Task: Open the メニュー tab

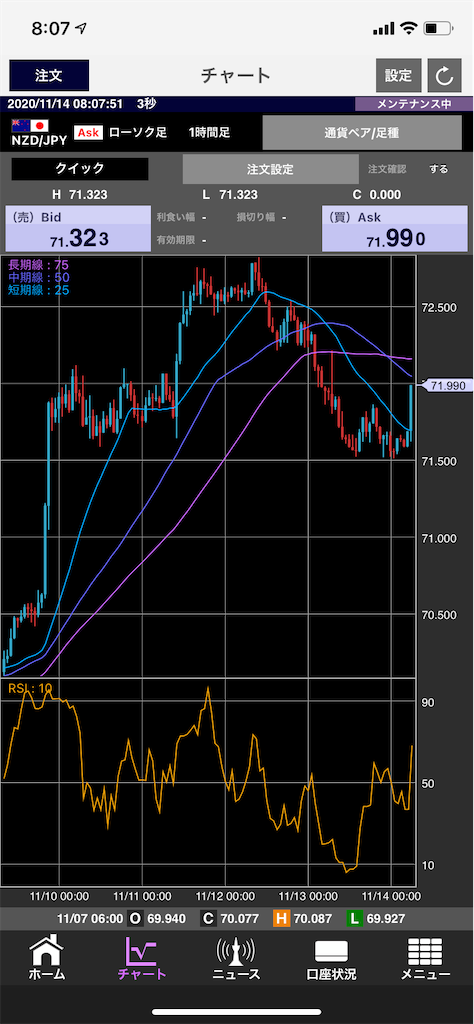Action: tap(425, 959)
